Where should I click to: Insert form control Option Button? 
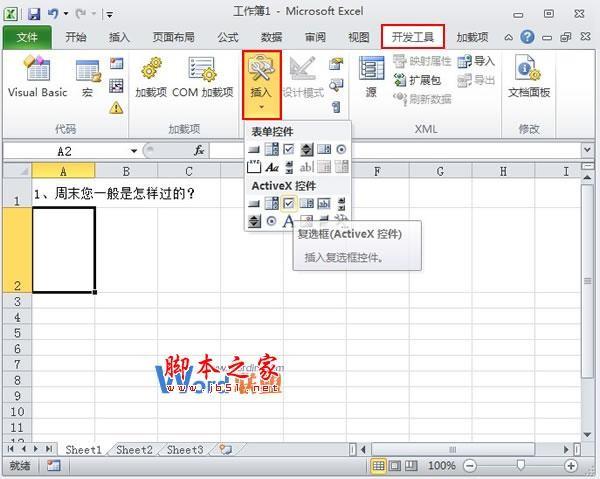341,149
